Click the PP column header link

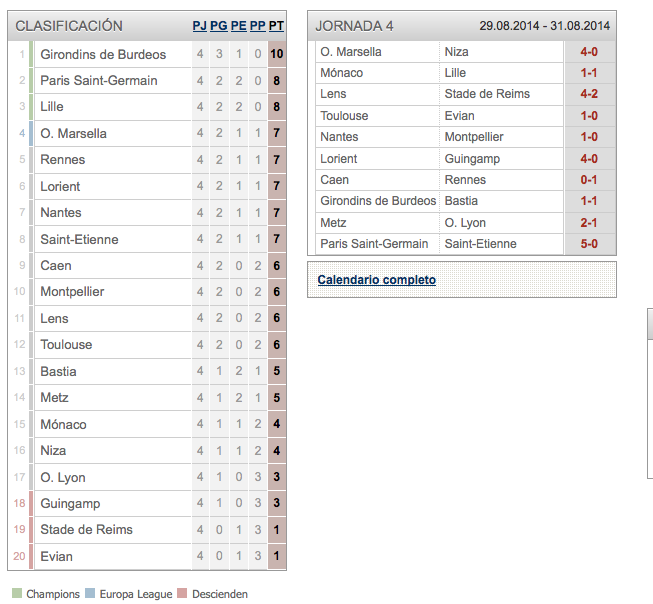(258, 26)
